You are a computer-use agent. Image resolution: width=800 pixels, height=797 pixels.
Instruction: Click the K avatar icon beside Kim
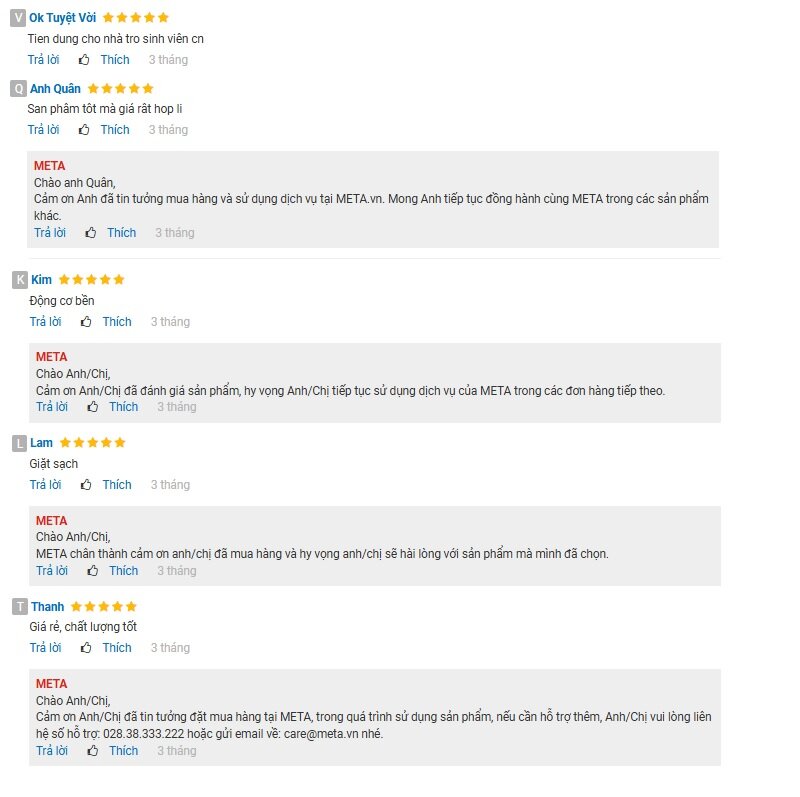(x=20, y=280)
